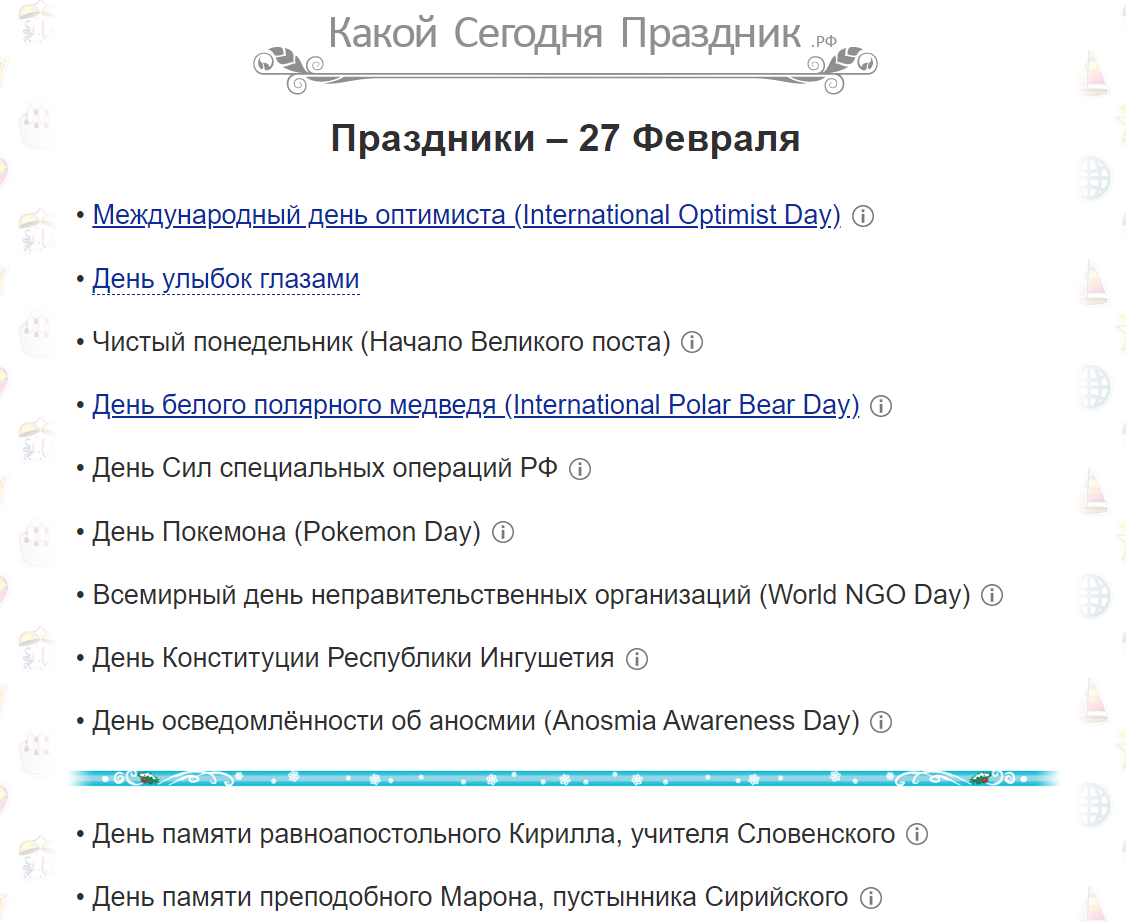Show info icon beside Anosmia Awareness Day
Image resolution: width=1126 pixels, height=922 pixels.
[880, 722]
